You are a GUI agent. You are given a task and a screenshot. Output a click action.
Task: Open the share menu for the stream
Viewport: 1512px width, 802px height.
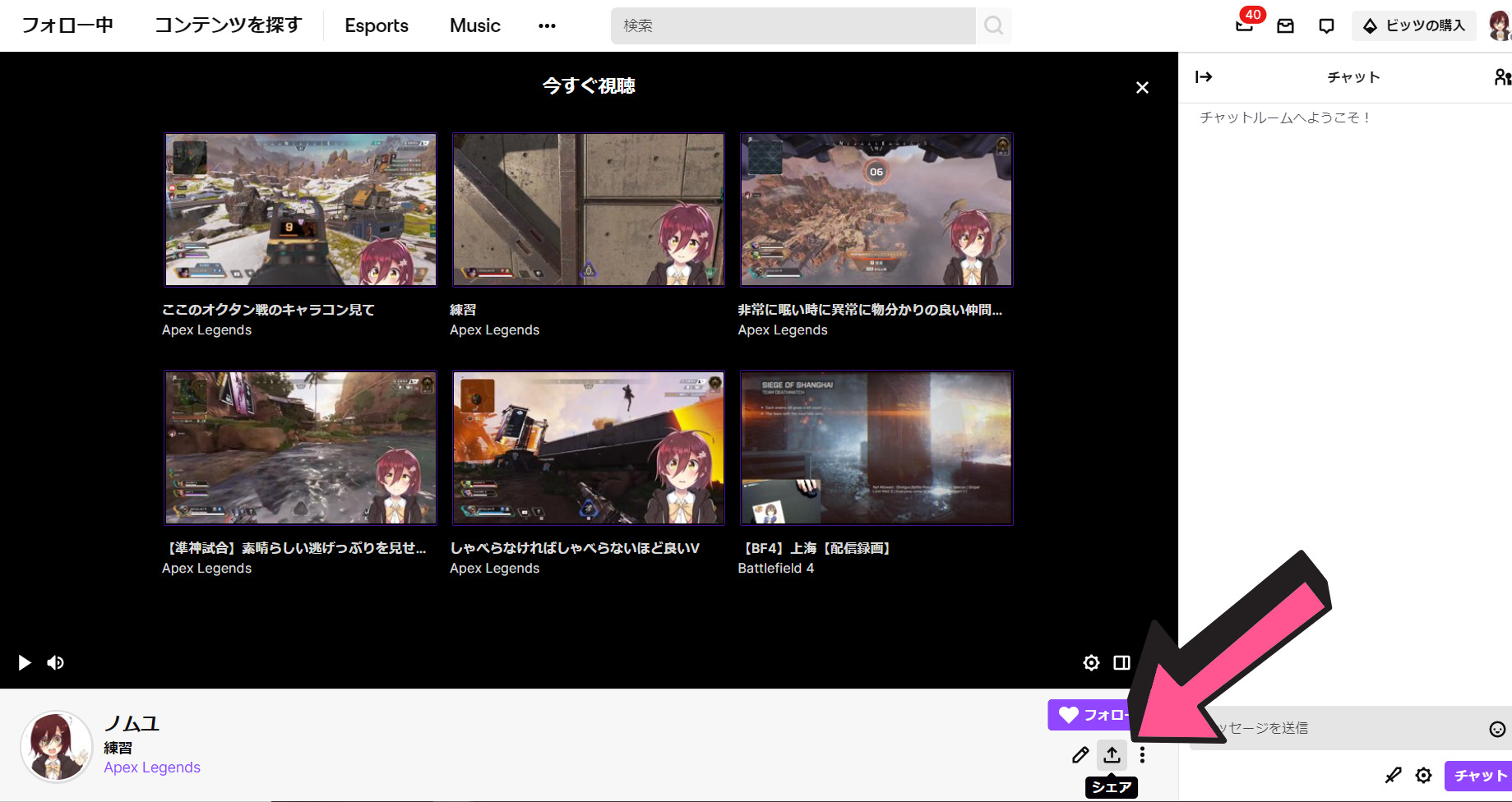tap(1112, 755)
